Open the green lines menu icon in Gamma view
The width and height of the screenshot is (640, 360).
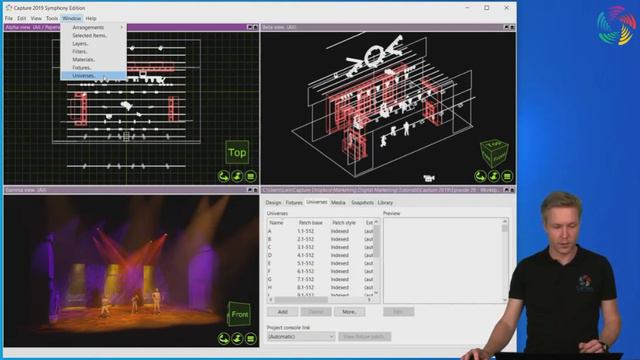(x=251, y=338)
